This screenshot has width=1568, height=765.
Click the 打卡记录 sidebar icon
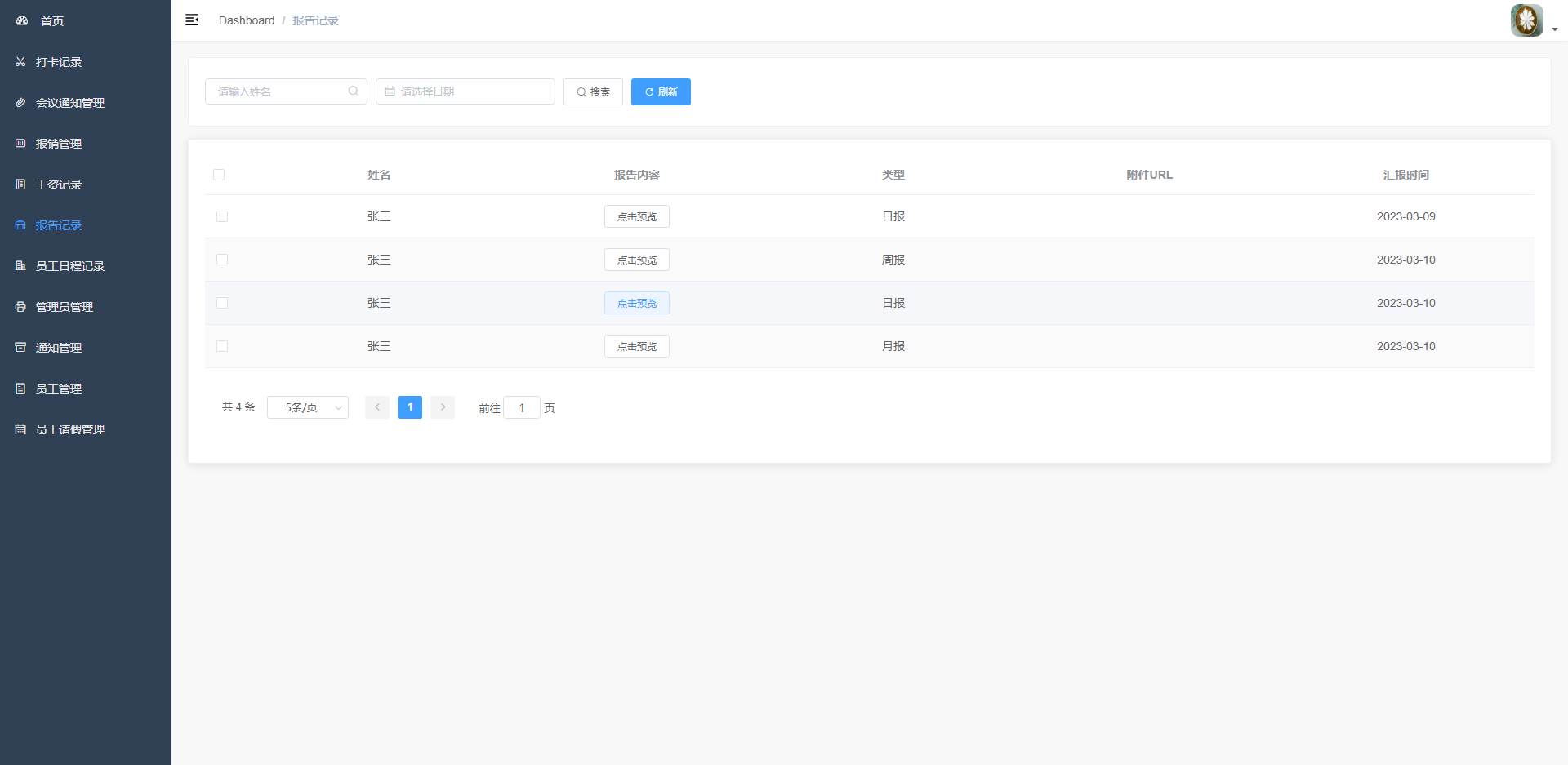(20, 62)
